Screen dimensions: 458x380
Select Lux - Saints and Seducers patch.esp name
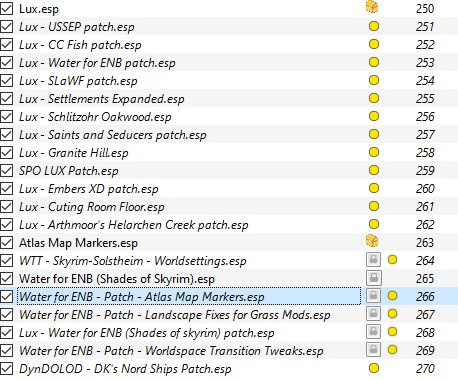(x=113, y=135)
